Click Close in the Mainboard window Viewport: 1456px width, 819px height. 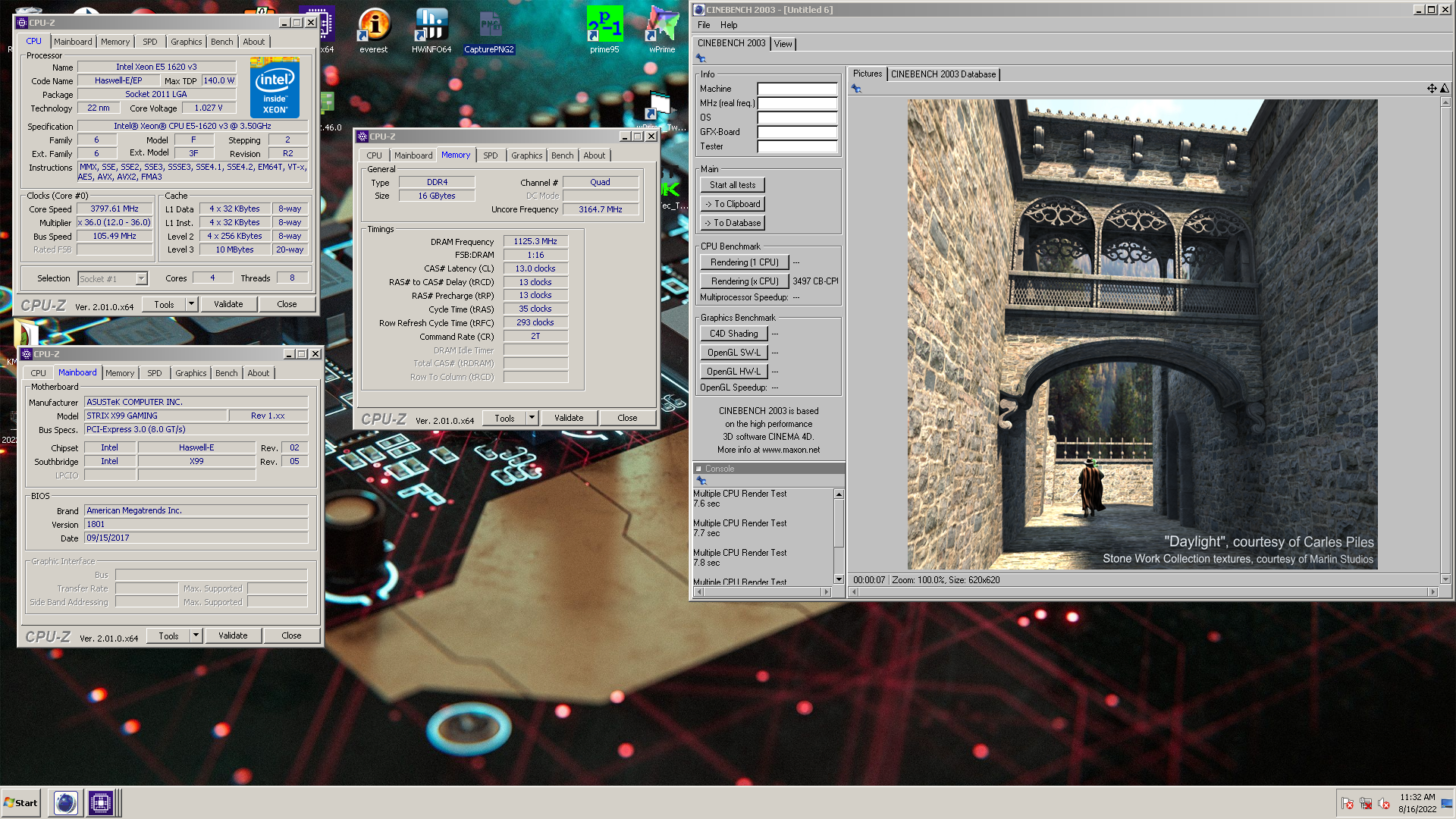click(x=291, y=635)
